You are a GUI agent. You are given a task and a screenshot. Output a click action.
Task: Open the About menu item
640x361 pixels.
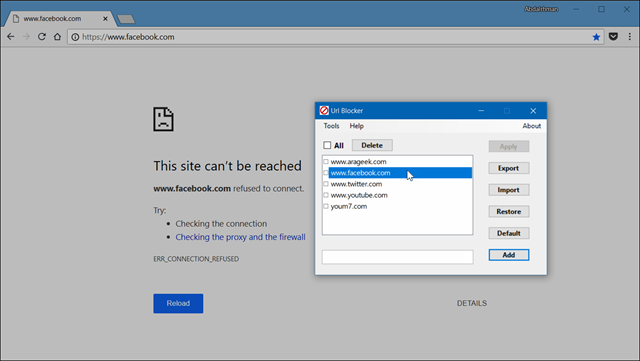pyautogui.click(x=531, y=126)
